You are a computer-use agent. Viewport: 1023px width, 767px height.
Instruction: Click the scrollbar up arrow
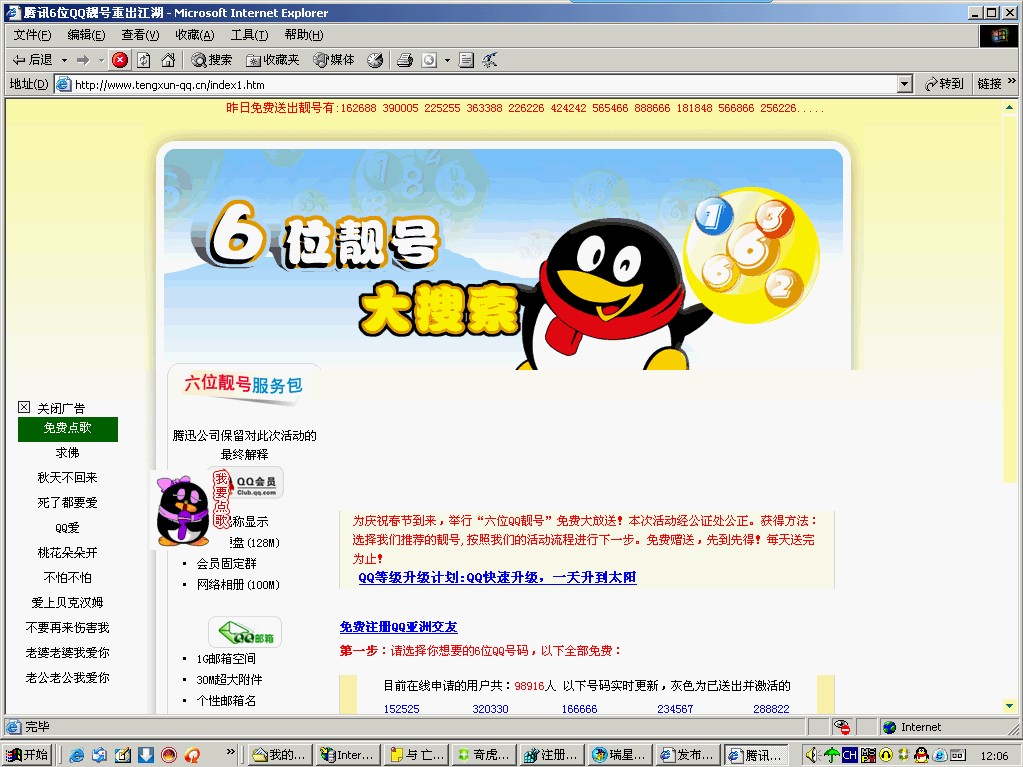1009,106
